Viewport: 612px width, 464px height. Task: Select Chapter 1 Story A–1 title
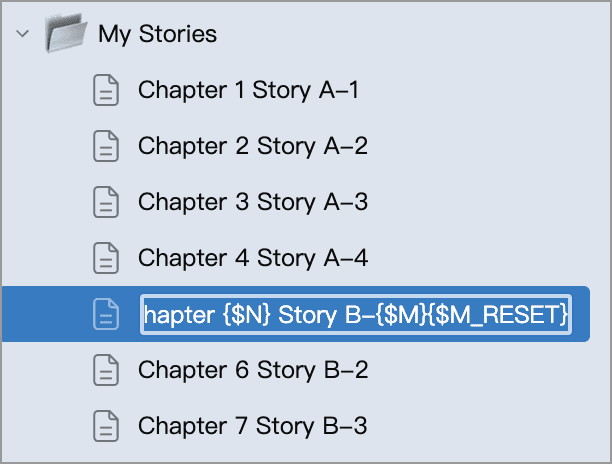tap(248, 91)
